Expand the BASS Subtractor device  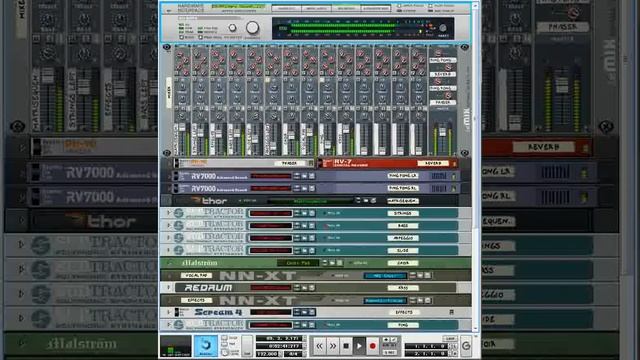(x=169, y=225)
